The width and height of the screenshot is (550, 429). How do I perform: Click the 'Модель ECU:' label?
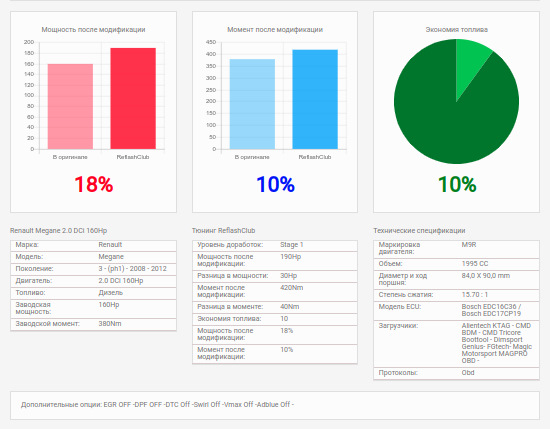pyautogui.click(x=400, y=306)
